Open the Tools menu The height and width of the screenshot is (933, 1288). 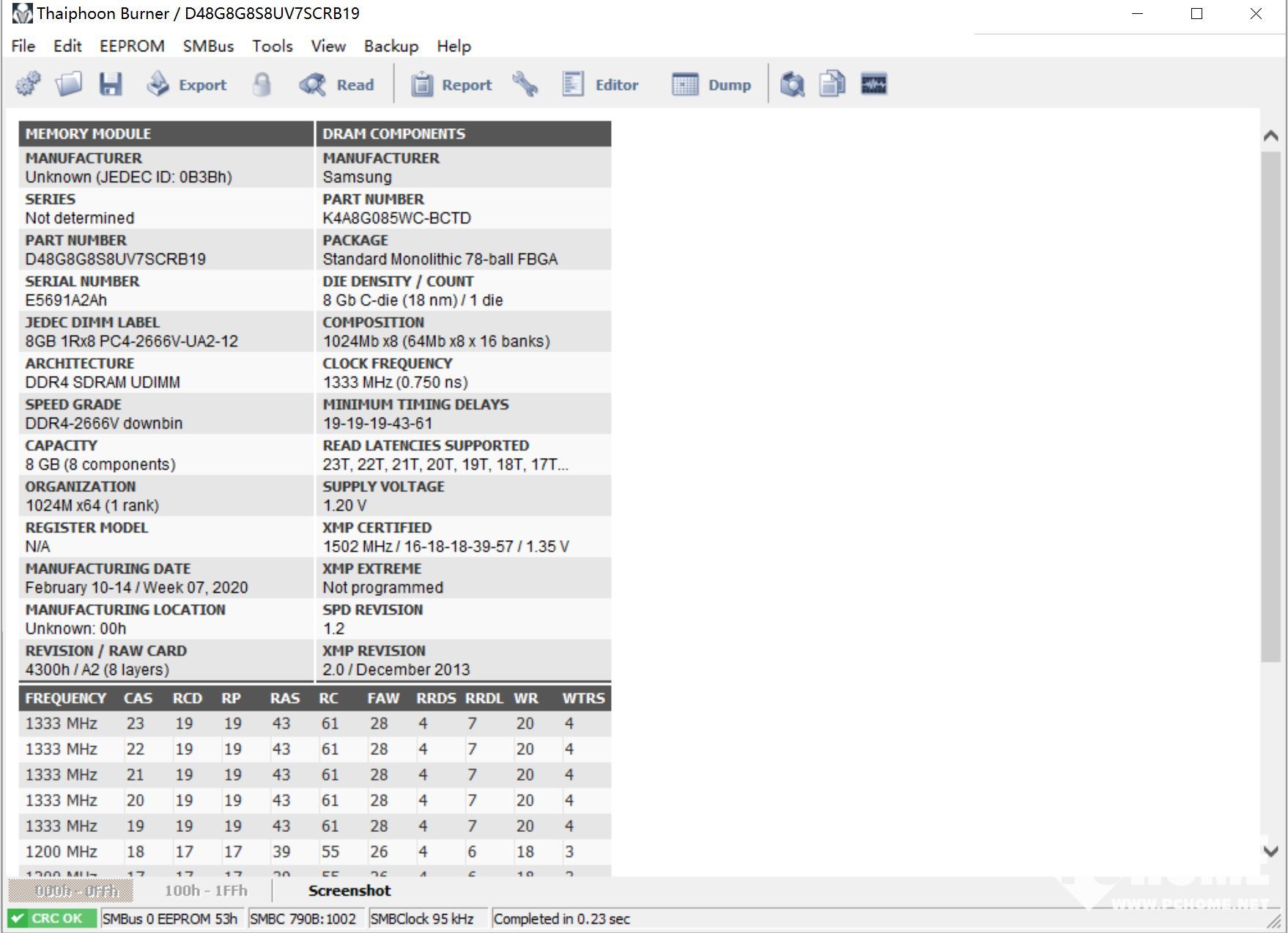(273, 46)
